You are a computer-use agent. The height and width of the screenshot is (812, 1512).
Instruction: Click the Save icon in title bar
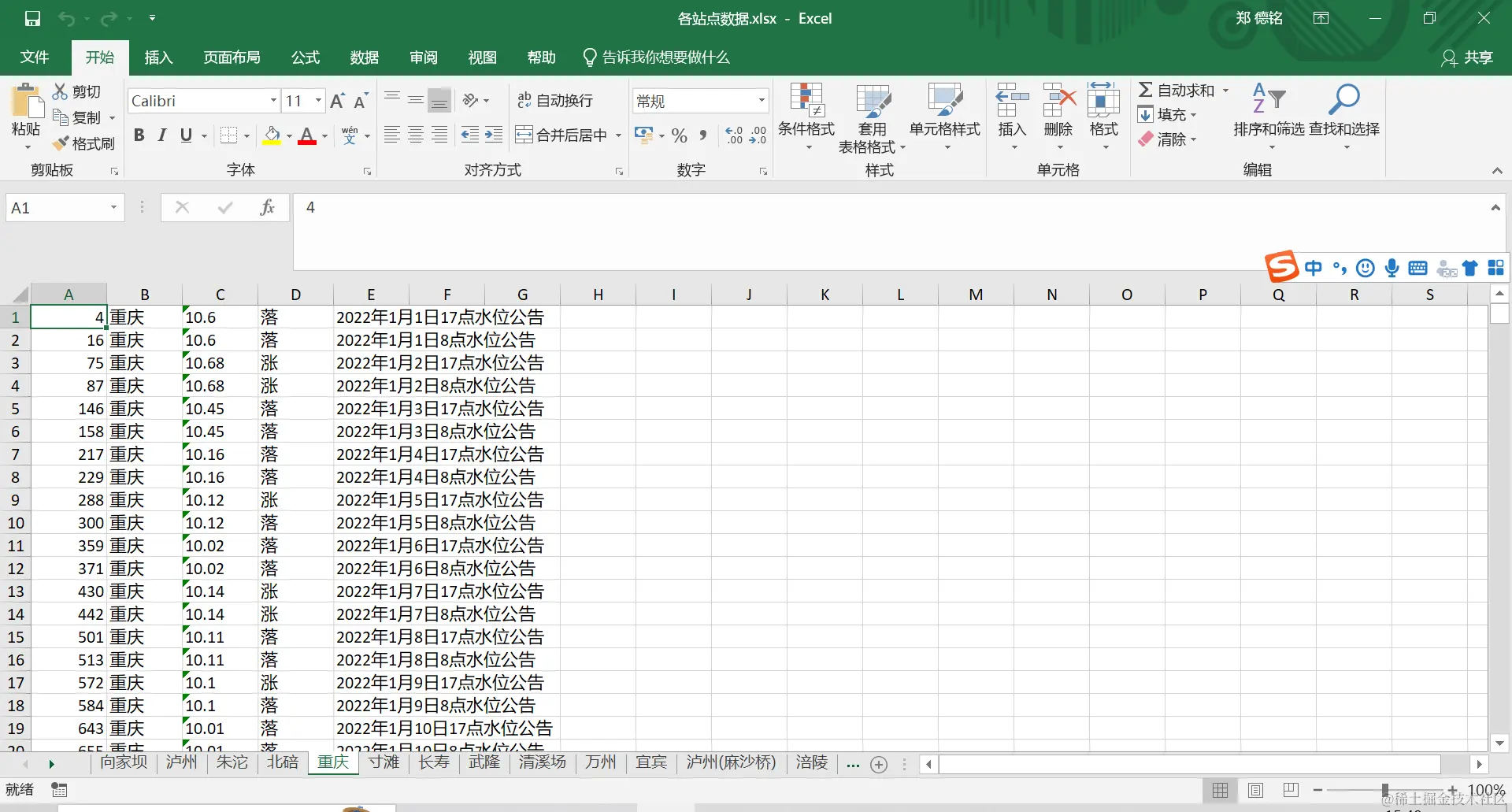(x=32, y=18)
